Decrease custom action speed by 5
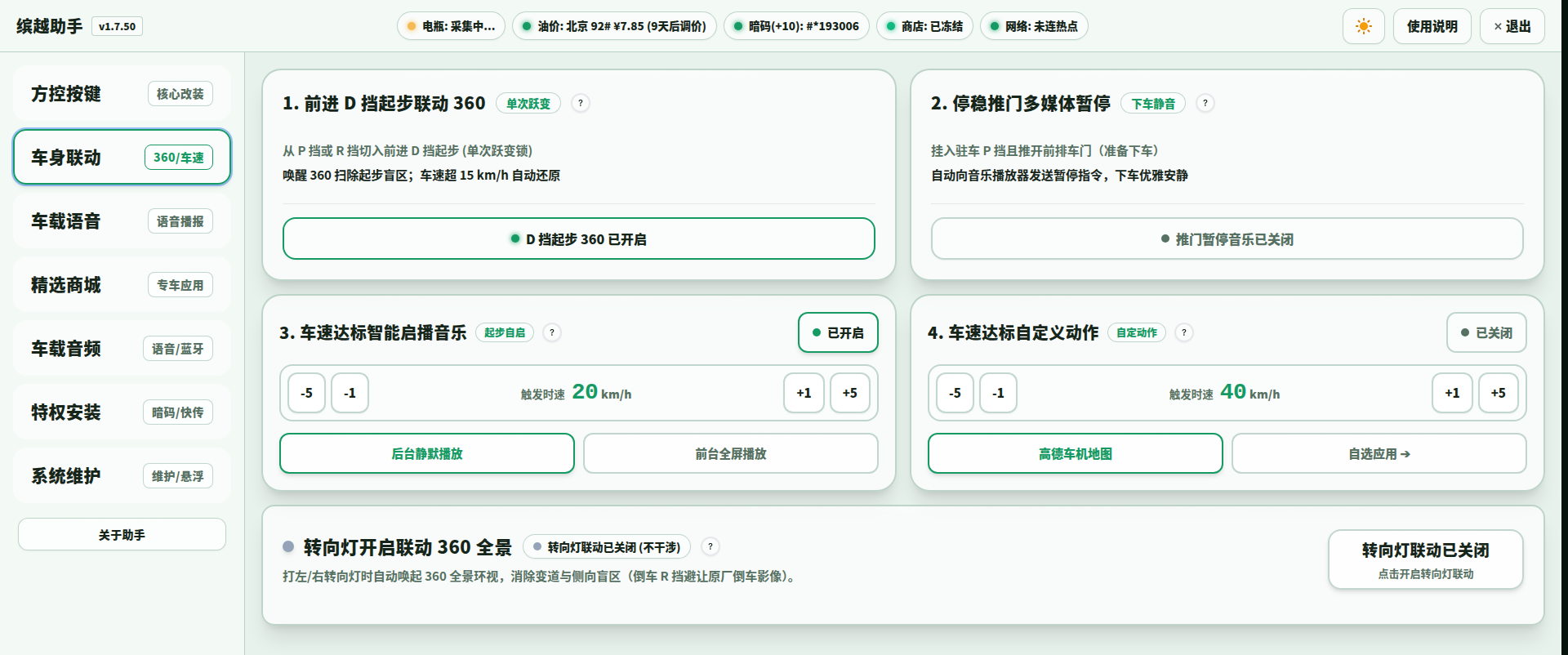 (955, 393)
